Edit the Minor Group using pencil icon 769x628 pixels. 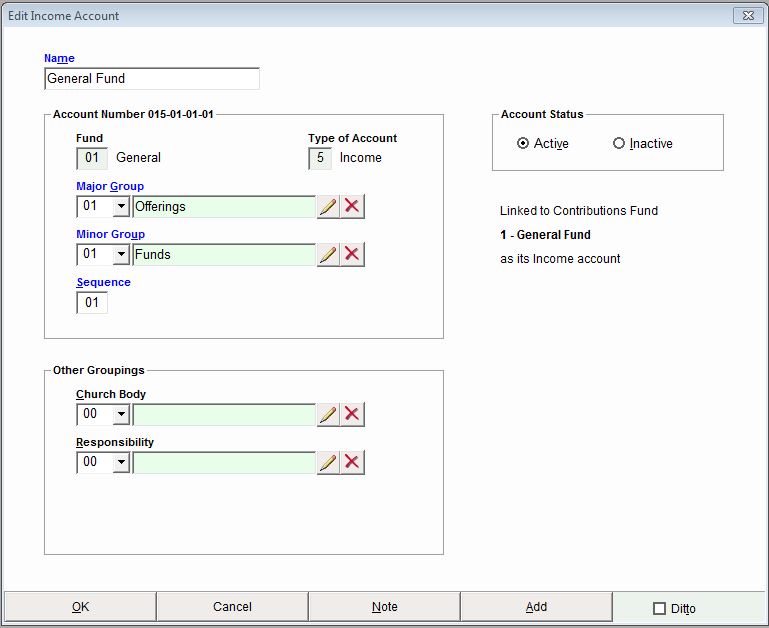tap(328, 255)
